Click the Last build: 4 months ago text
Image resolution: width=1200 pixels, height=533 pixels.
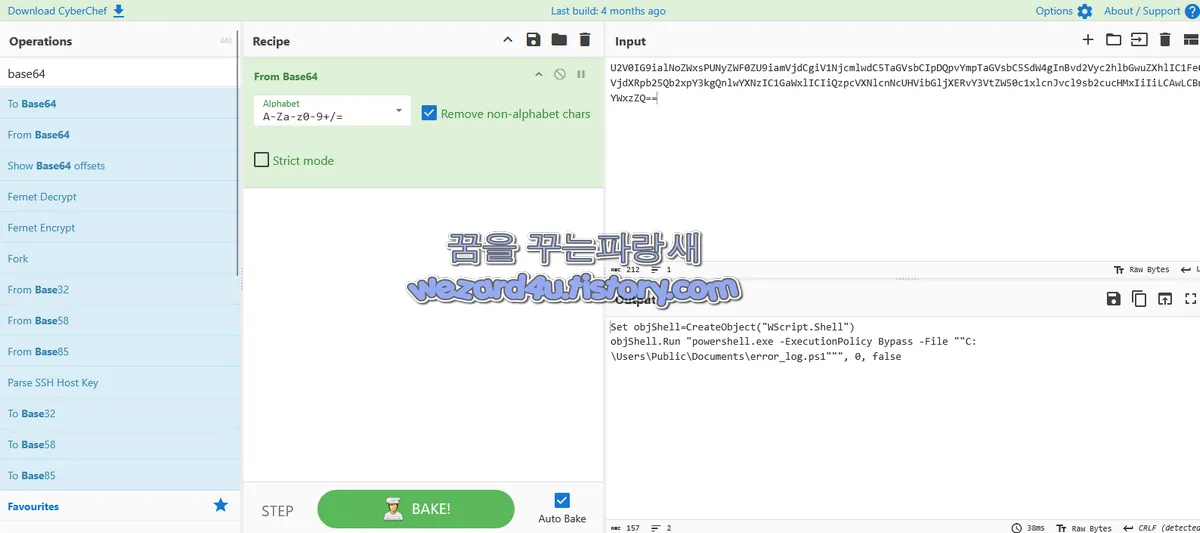608,11
